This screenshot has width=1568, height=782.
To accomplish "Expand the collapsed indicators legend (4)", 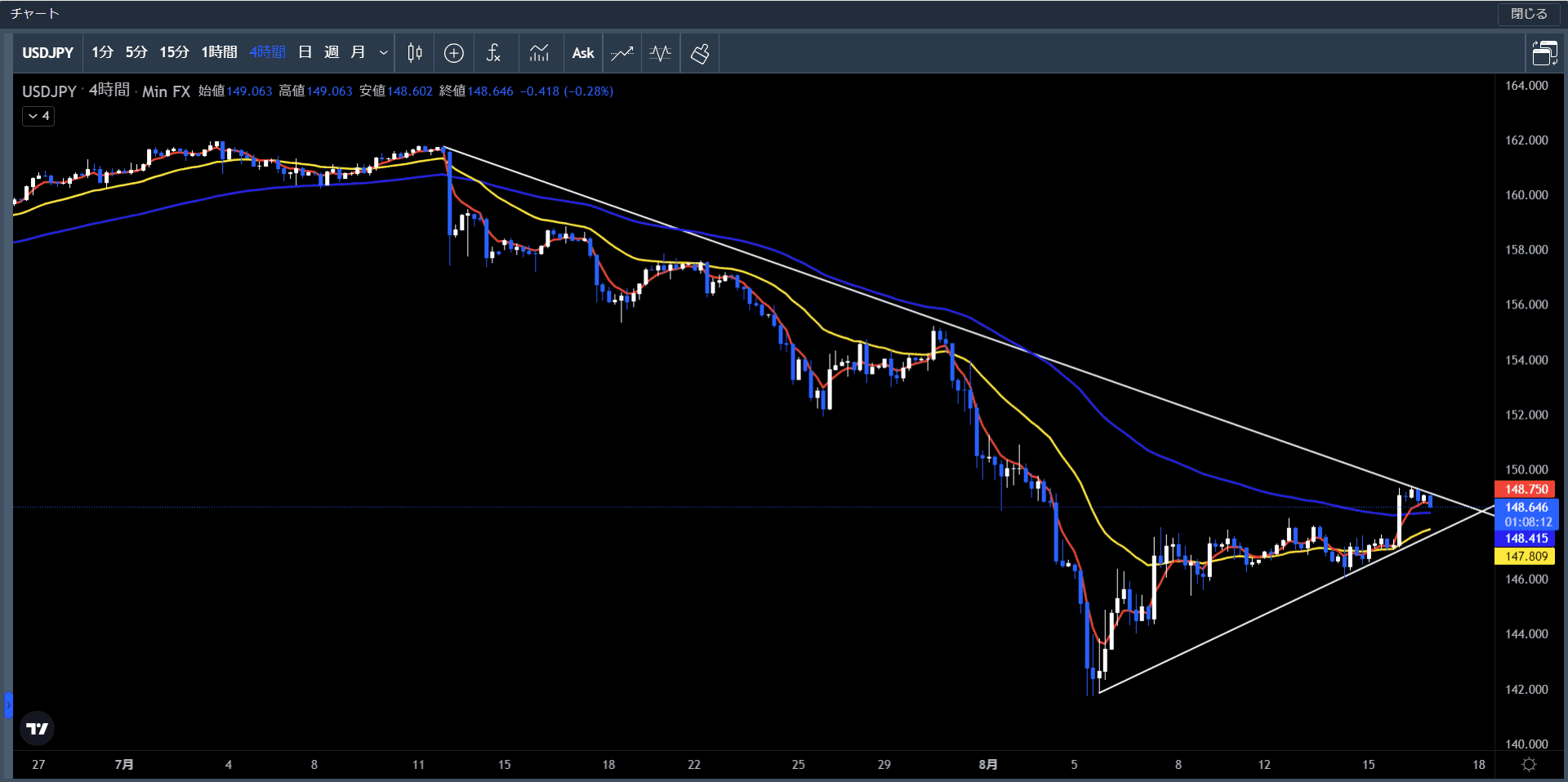I will click(x=38, y=116).
